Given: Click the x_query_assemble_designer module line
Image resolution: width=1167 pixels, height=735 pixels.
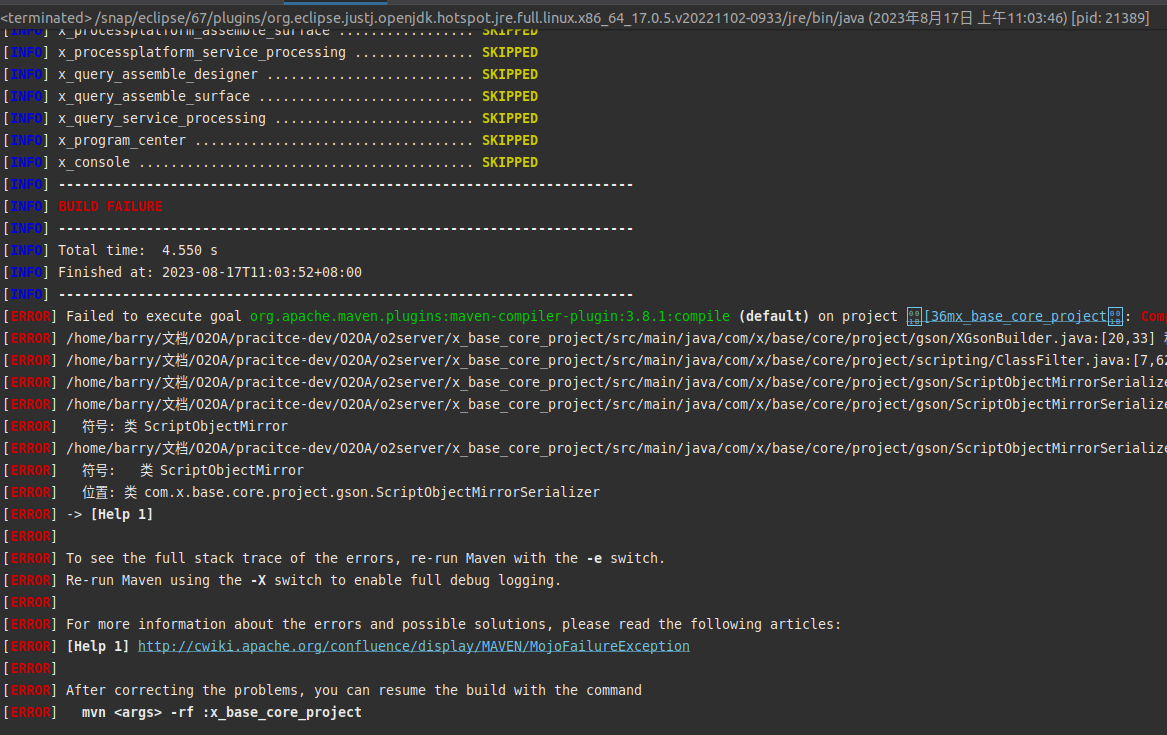Looking at the screenshot, I should 297,74.
